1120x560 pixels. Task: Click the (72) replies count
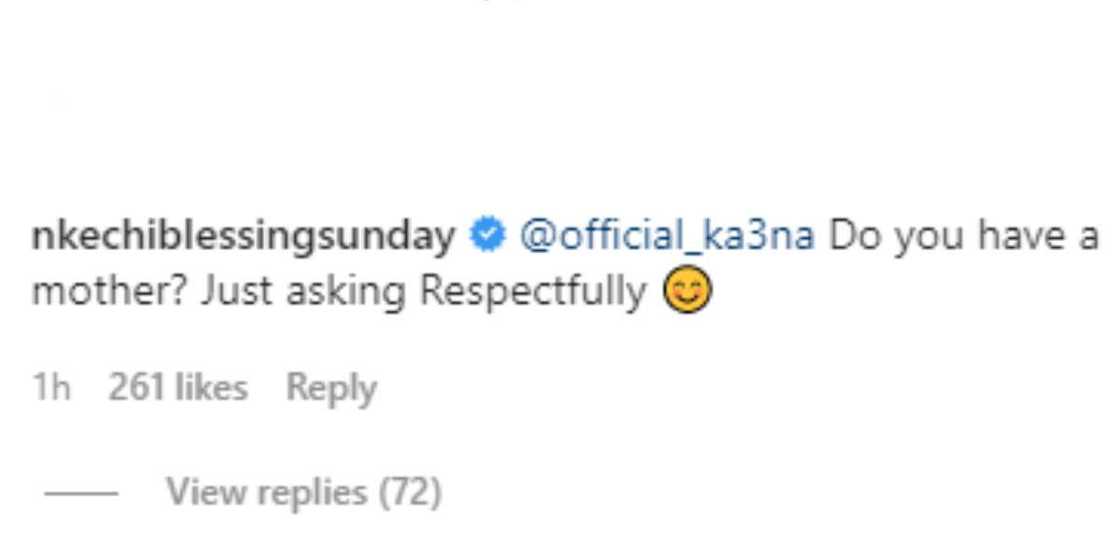pyautogui.click(x=409, y=492)
